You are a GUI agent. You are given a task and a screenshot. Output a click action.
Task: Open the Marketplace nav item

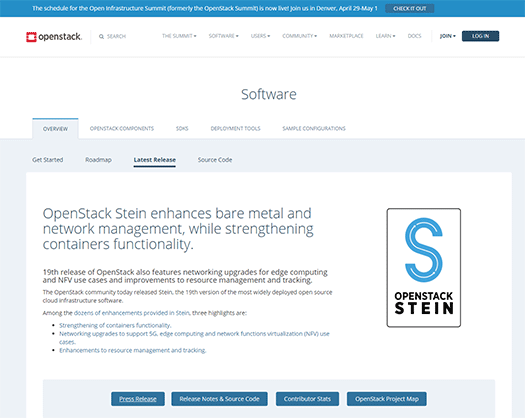click(346, 36)
